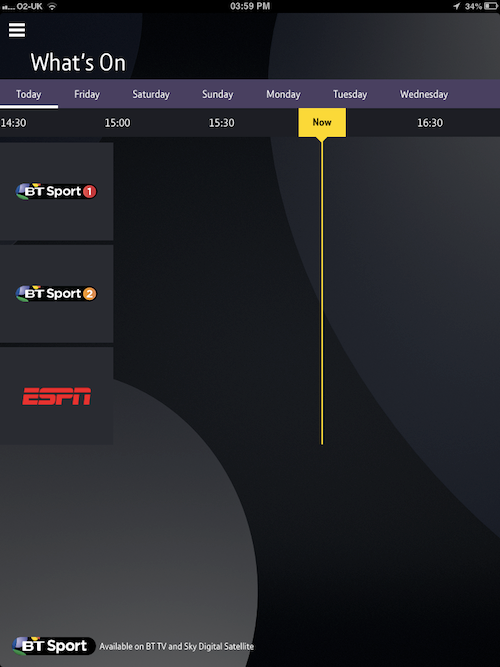
Task: Select the BT Sport 1 channel logo
Action: point(57,191)
